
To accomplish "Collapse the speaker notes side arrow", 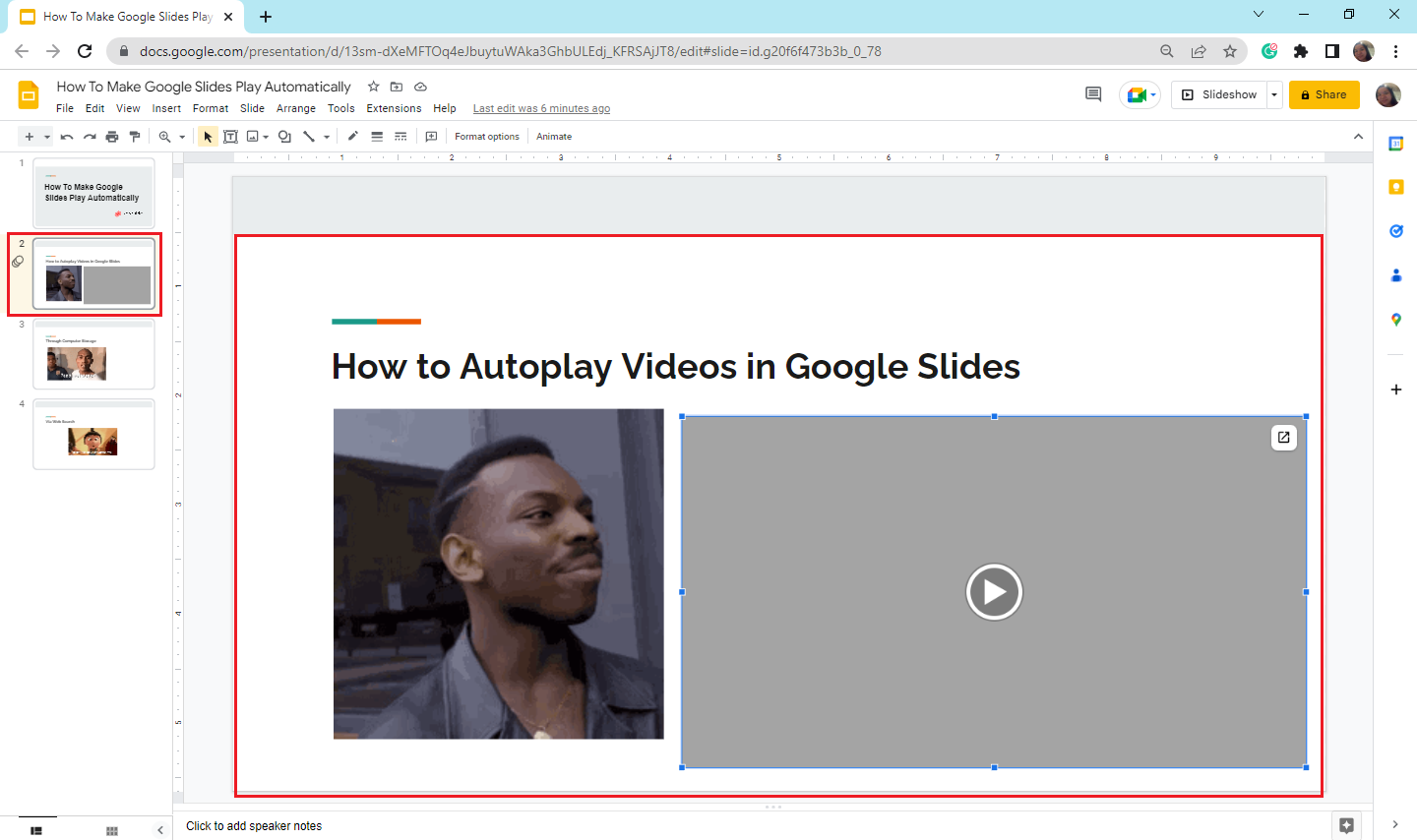I will [x=160, y=829].
